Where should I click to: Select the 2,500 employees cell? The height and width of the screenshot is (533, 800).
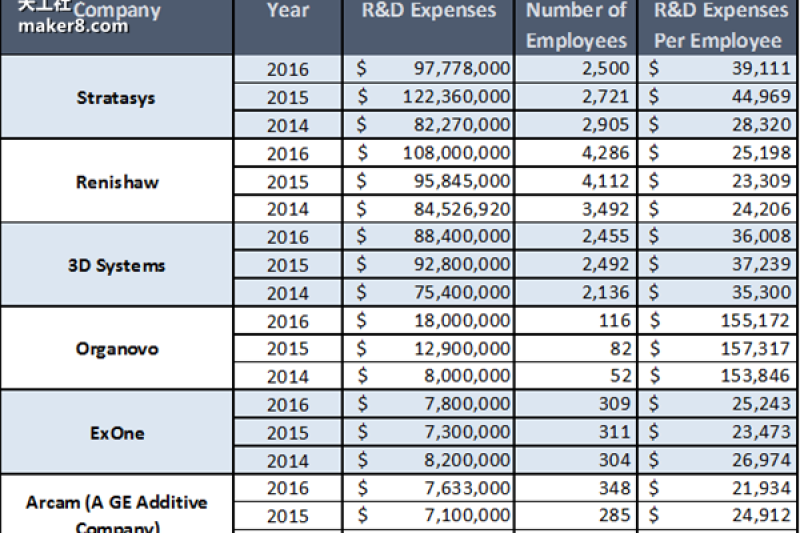click(576, 68)
